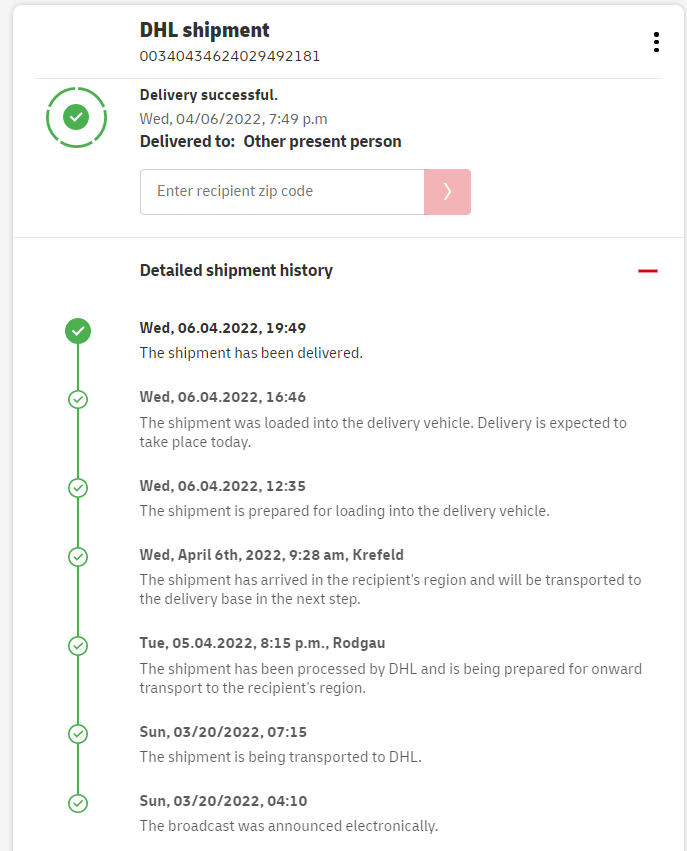Click the Krefeld arrival timeline checkmark

click(78, 556)
